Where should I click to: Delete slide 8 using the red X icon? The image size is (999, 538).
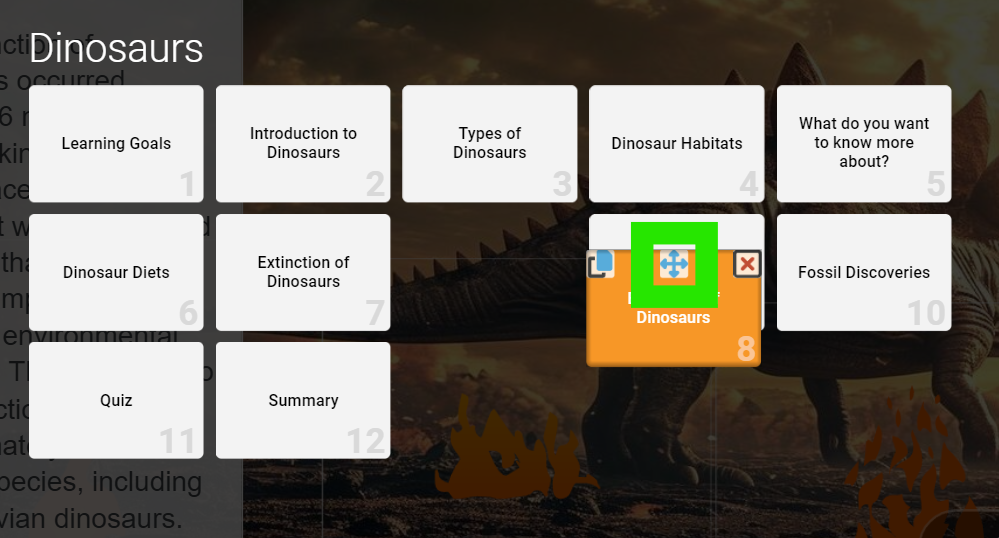[747, 264]
